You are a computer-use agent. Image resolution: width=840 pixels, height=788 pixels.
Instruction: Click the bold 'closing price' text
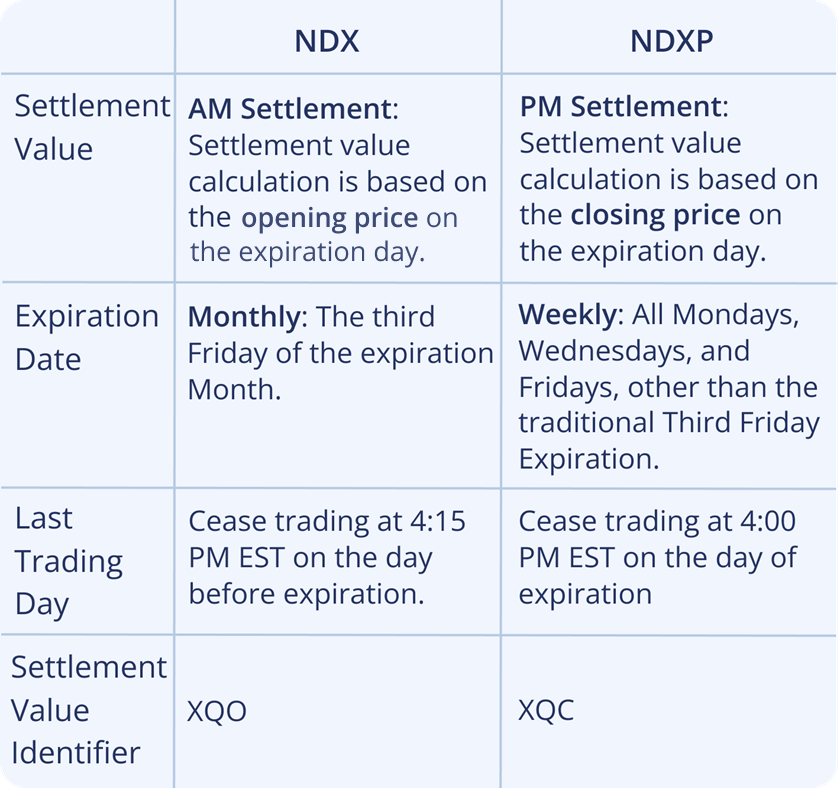pyautogui.click(x=655, y=214)
